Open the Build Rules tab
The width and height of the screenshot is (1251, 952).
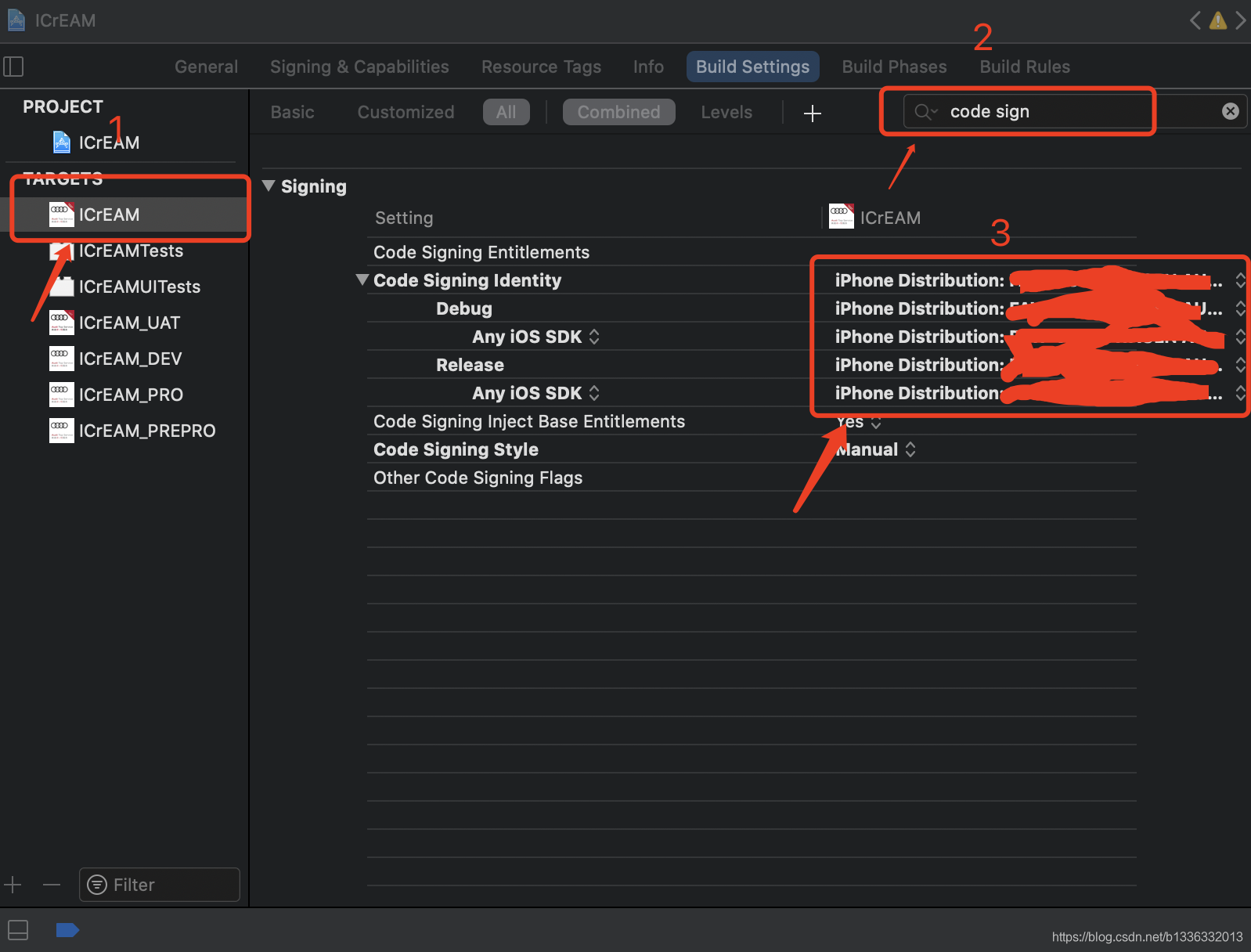point(1025,67)
